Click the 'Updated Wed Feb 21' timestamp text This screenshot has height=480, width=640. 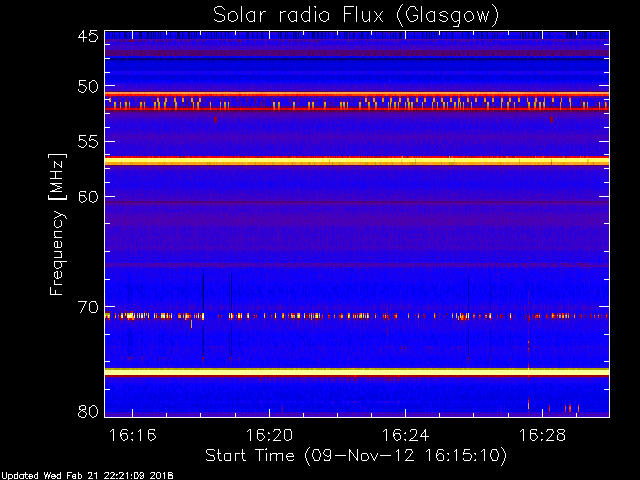[x=87, y=476]
